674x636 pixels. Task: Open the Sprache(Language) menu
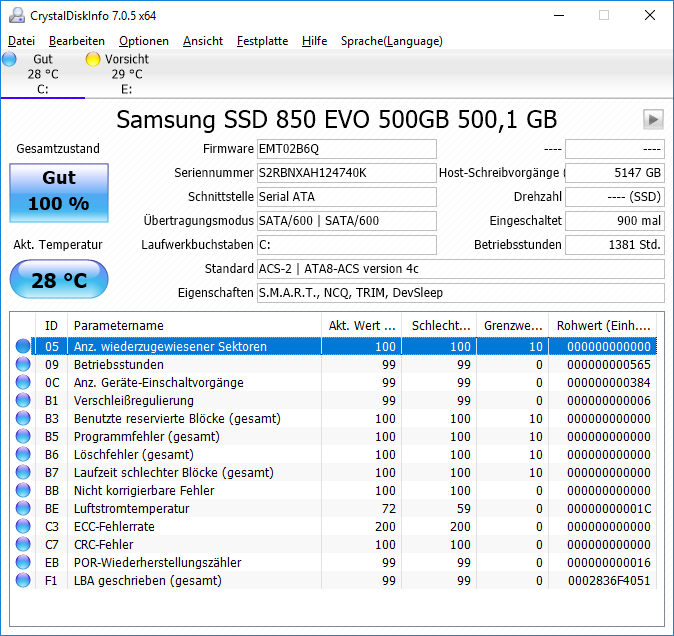tap(392, 41)
